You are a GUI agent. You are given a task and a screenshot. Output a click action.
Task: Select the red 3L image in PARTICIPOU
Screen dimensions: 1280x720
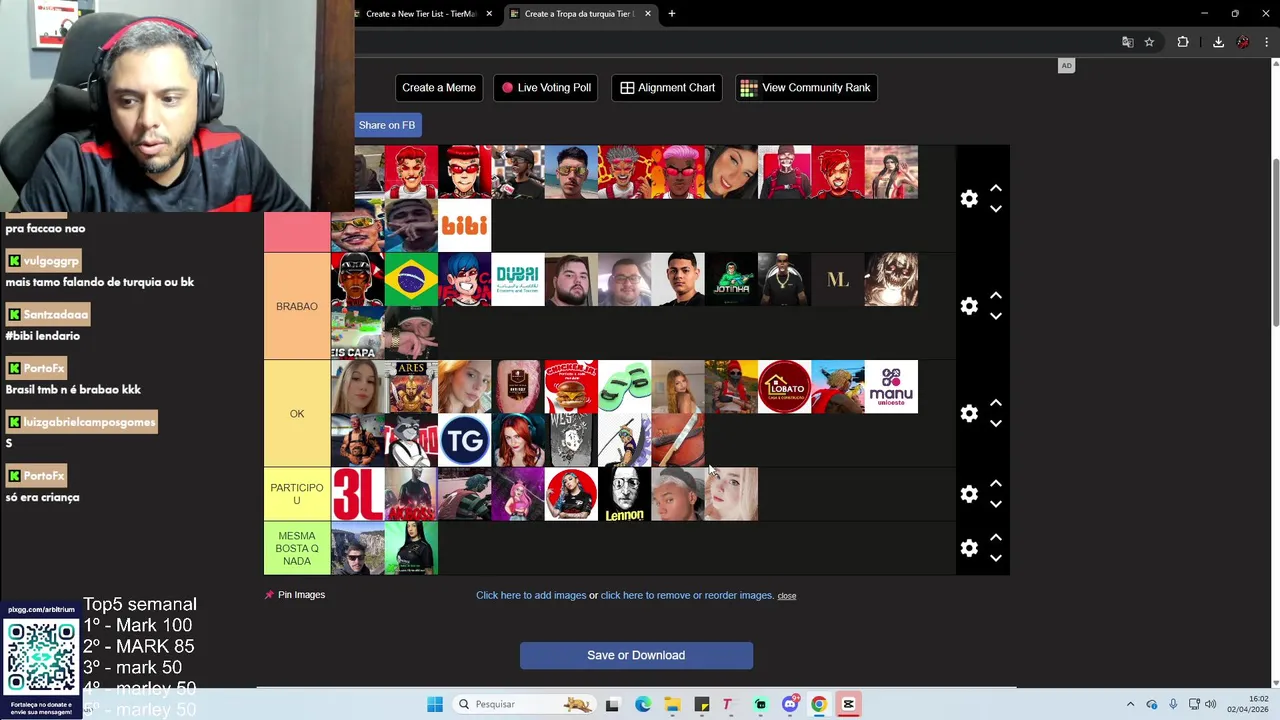(x=358, y=494)
